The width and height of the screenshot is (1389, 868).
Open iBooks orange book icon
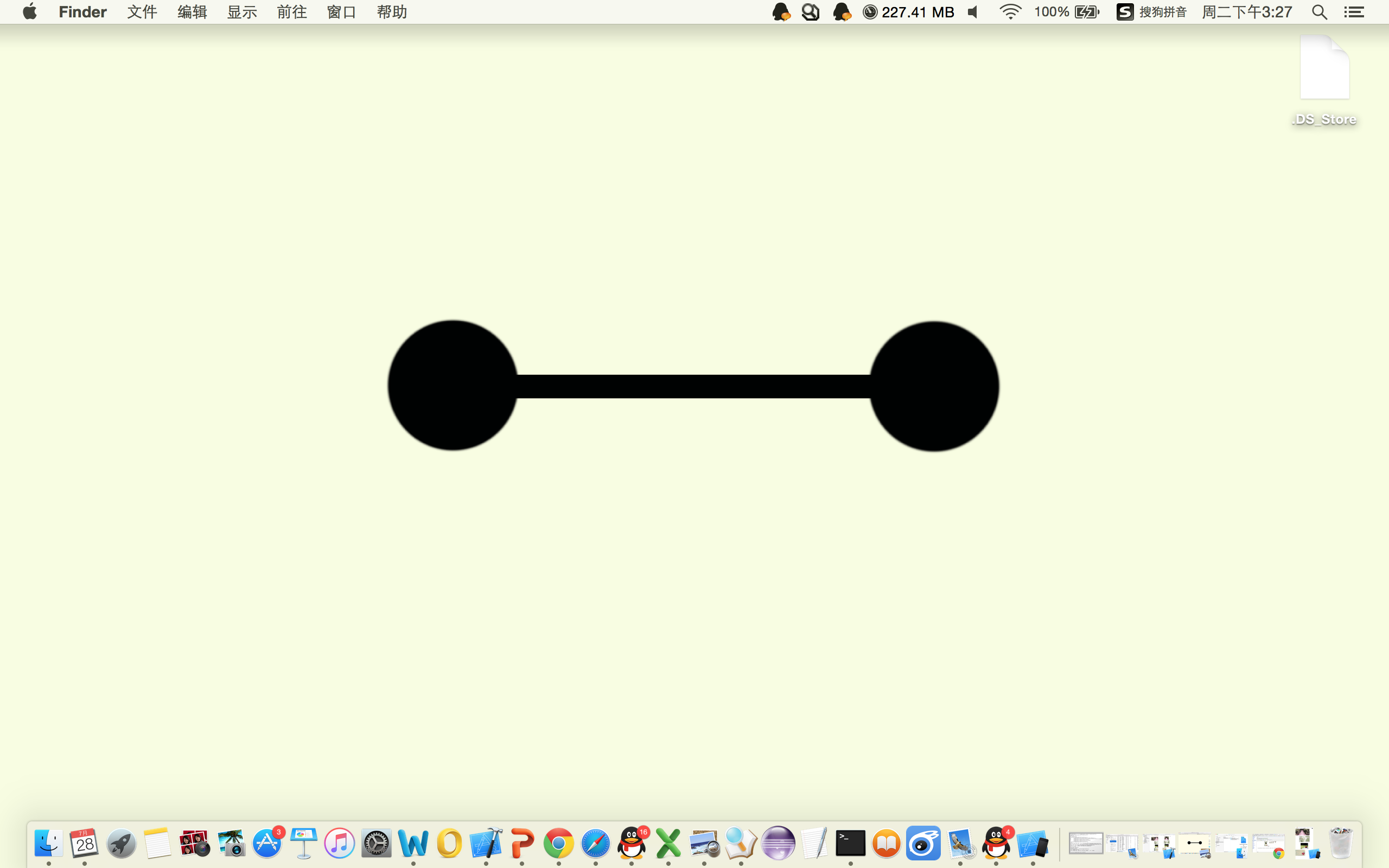886,843
